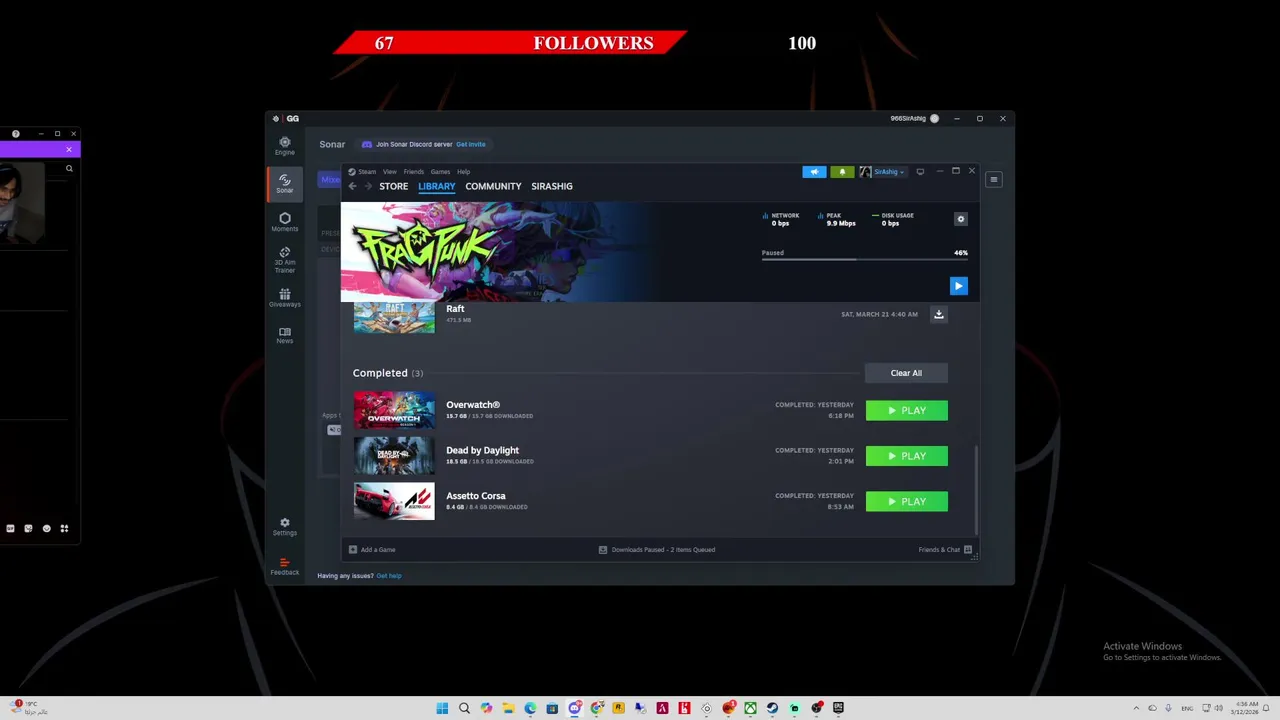The width and height of the screenshot is (1280, 720).
Task: Show hidden system tray icons chevron
Action: point(1136,708)
